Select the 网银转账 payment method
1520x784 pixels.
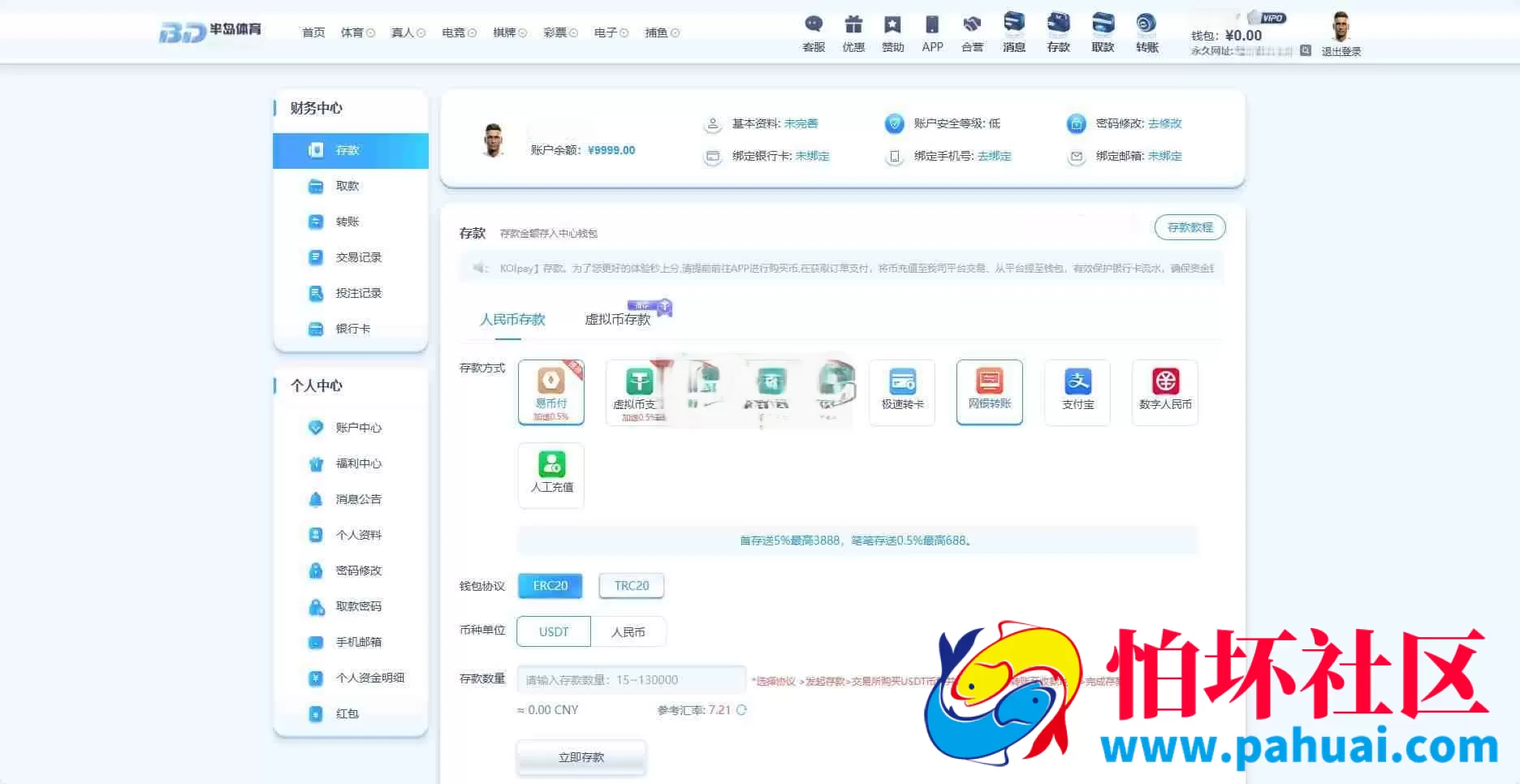coord(990,392)
